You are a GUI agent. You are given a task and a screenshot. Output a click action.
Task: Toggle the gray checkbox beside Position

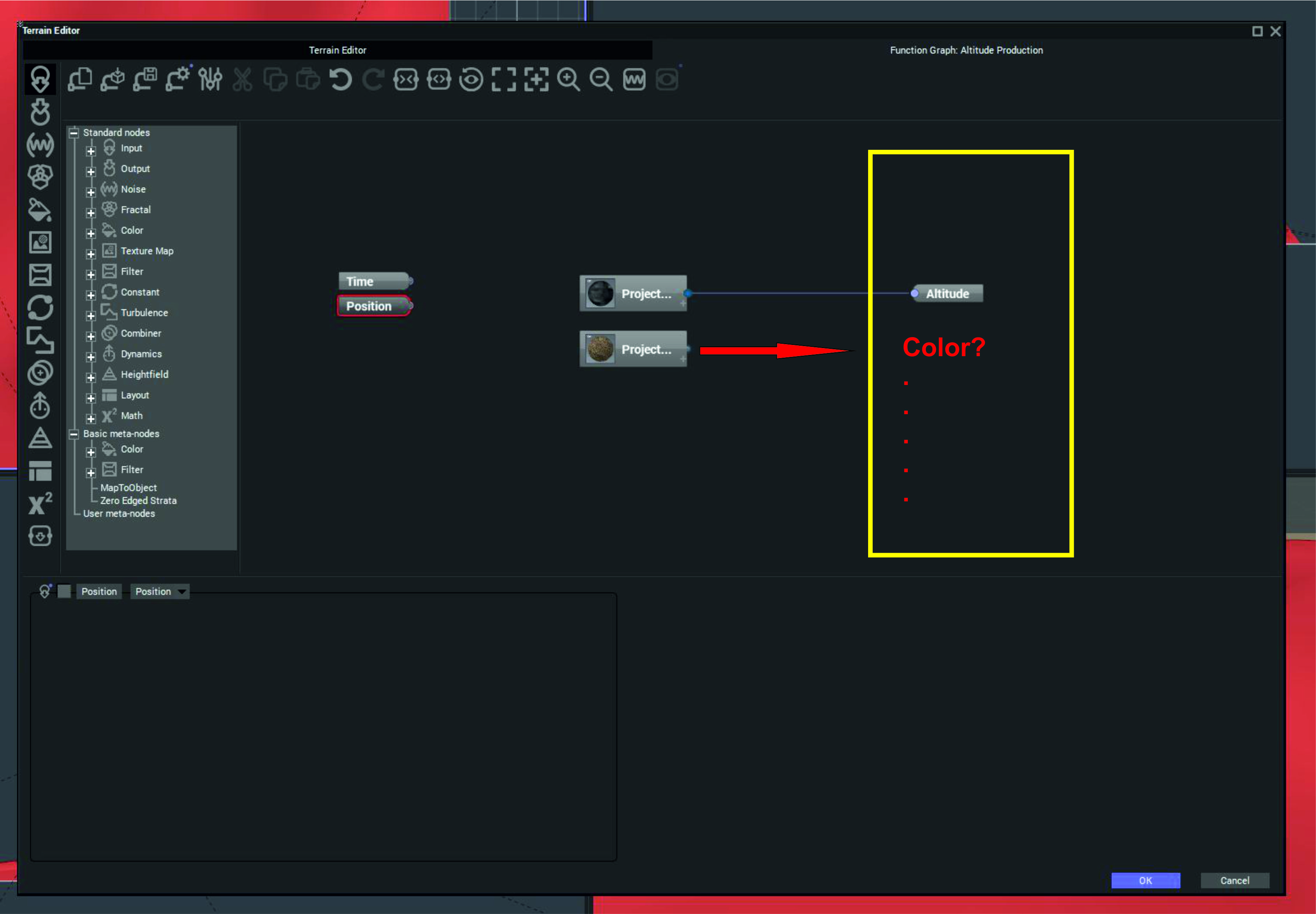tap(64, 591)
